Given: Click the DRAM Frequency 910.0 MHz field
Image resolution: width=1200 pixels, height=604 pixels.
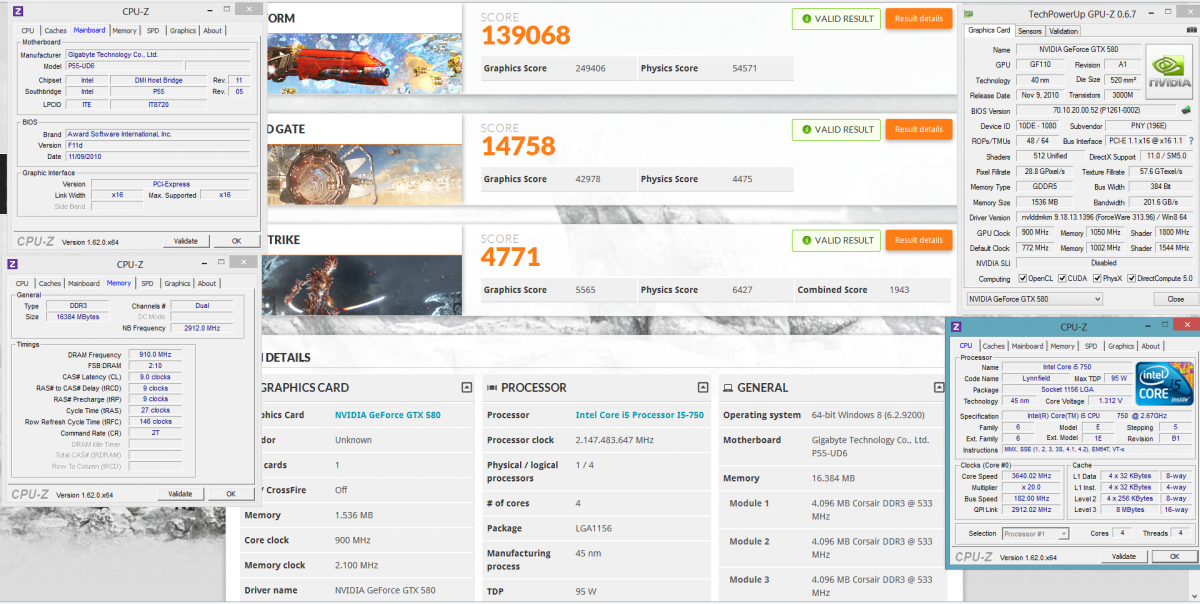Looking at the screenshot, I should [x=154, y=355].
